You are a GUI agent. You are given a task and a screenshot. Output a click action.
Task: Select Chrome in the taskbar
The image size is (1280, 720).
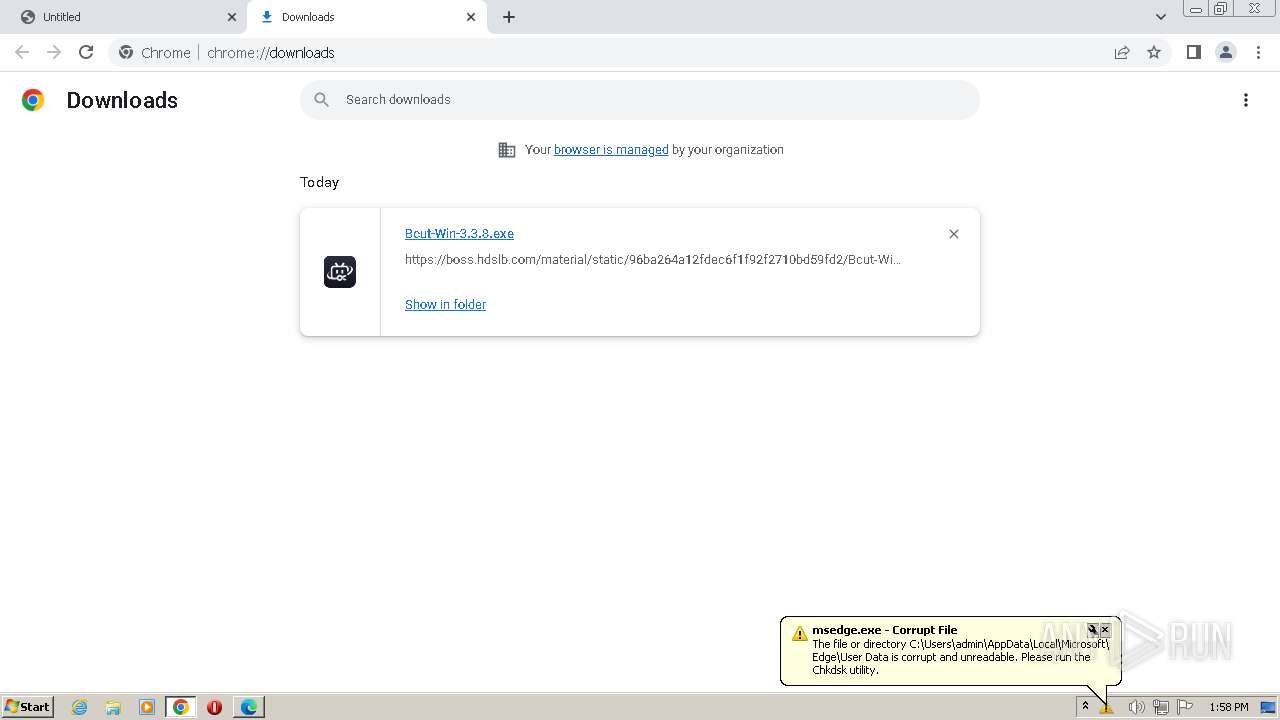[181, 707]
